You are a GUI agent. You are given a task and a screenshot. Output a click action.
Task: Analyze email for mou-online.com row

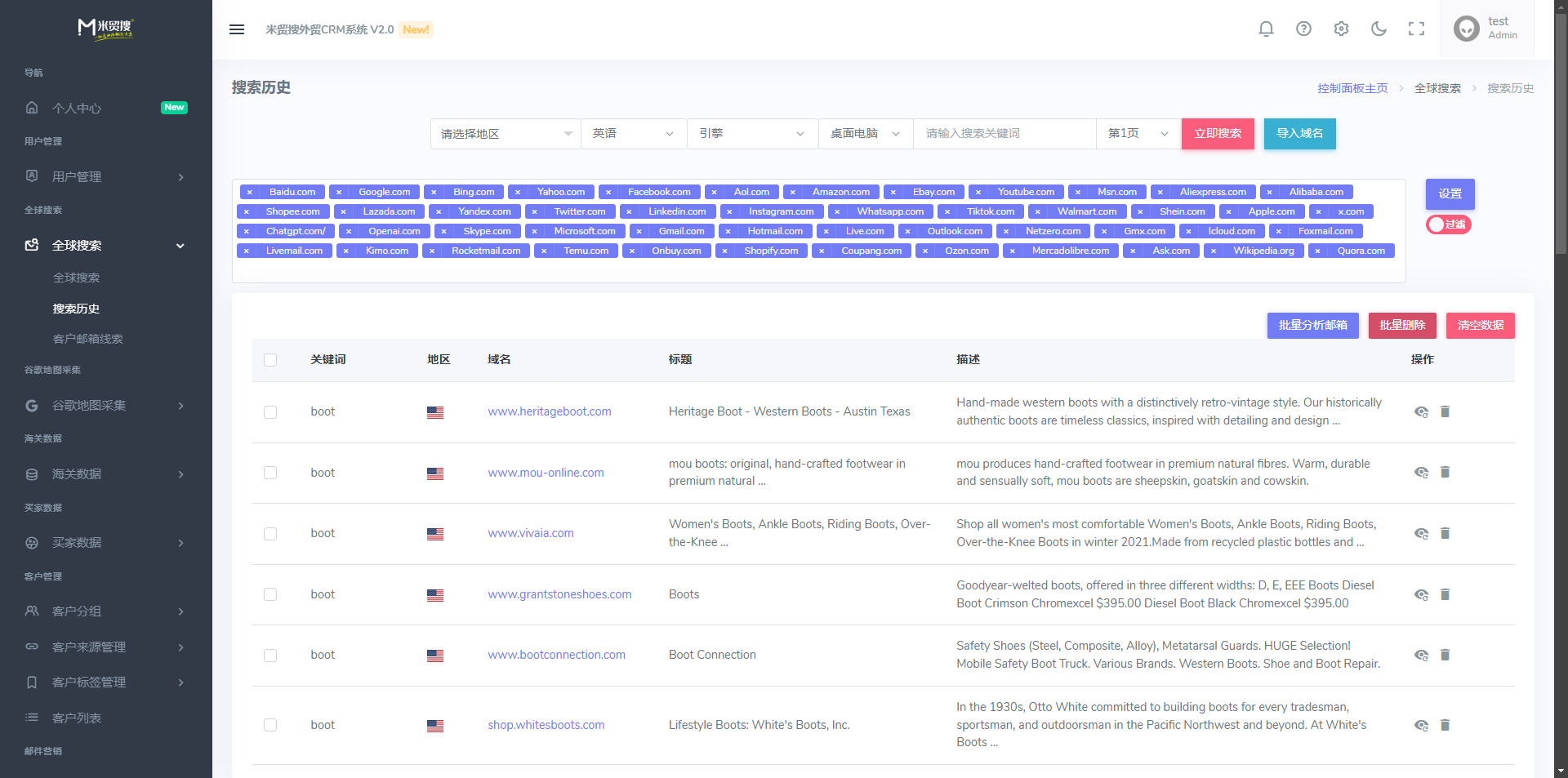[1421, 473]
